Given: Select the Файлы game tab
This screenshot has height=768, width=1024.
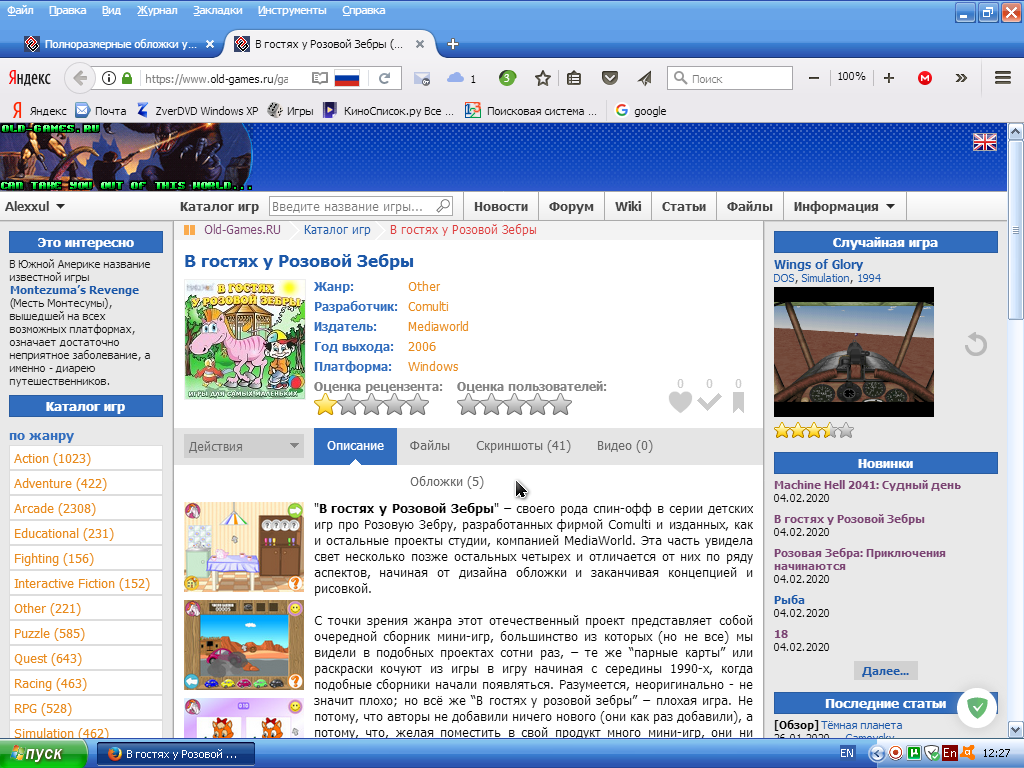Looking at the screenshot, I should click(x=430, y=446).
